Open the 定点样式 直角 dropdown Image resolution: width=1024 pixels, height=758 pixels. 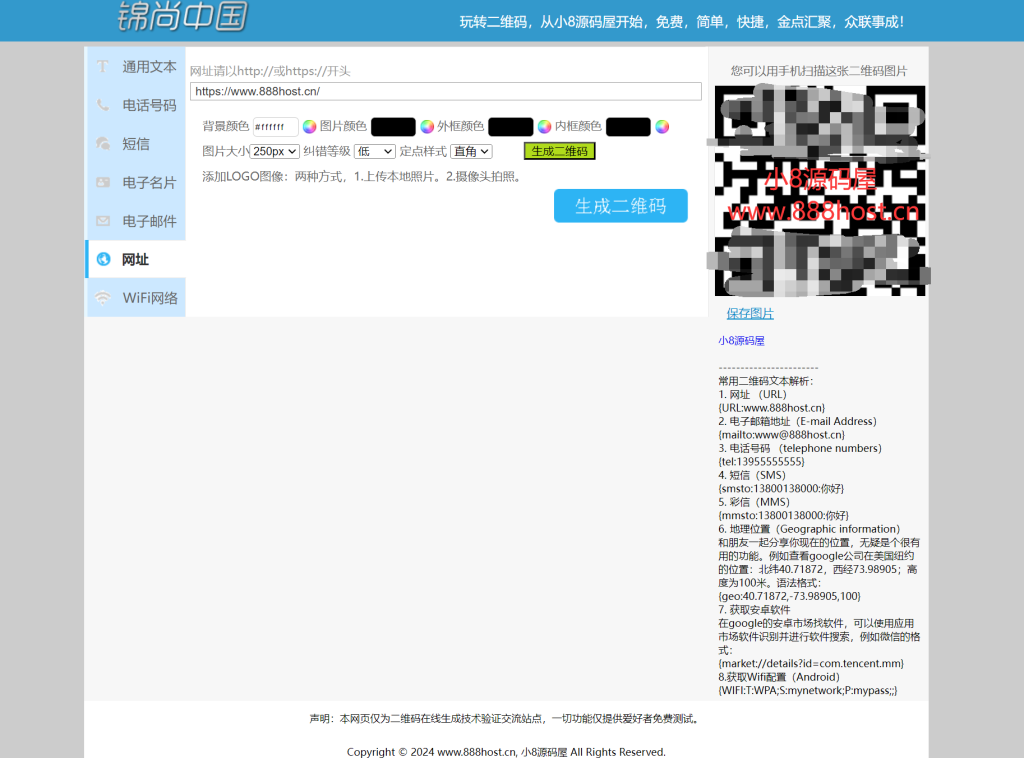pos(471,151)
